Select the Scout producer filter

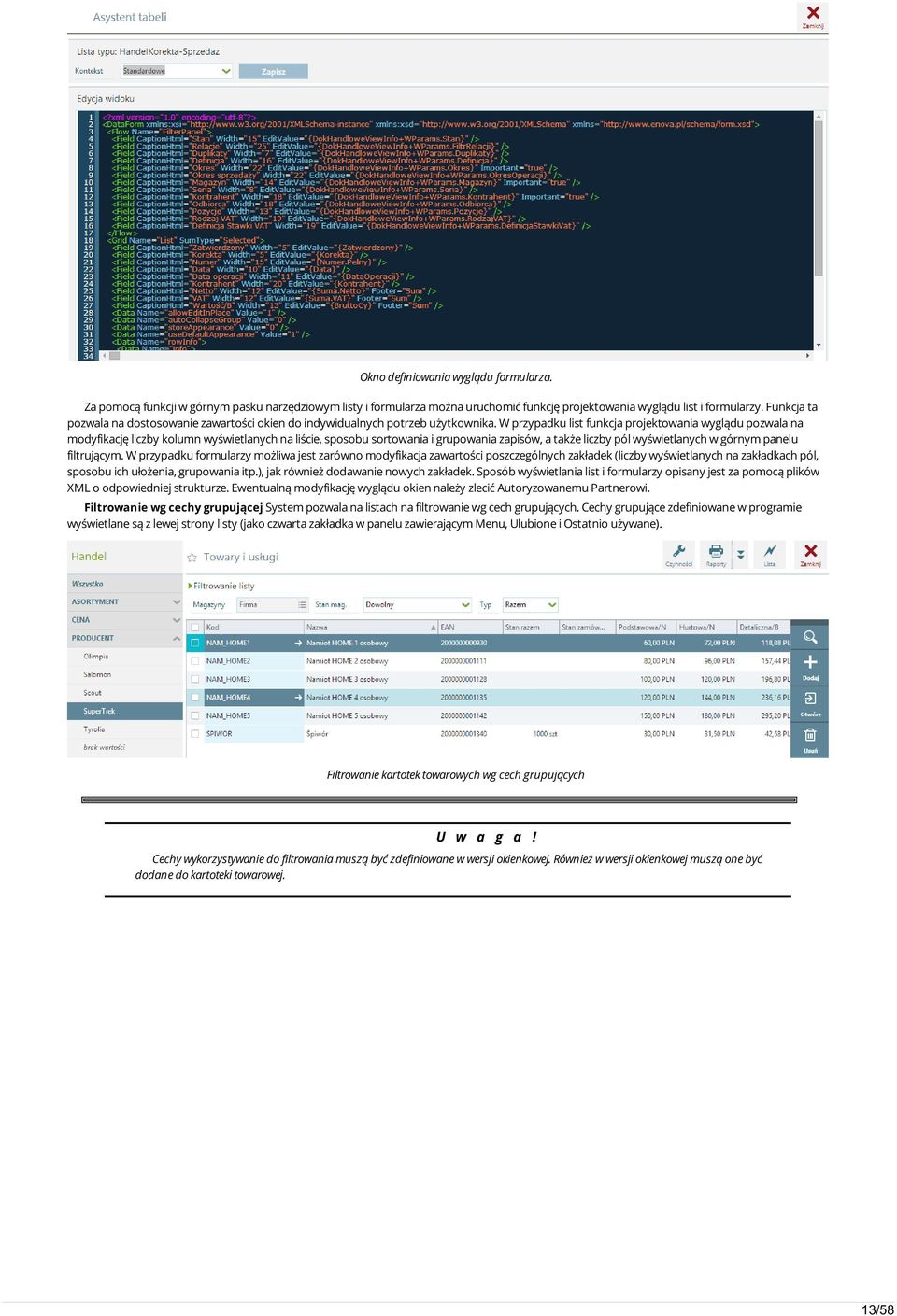125,693
